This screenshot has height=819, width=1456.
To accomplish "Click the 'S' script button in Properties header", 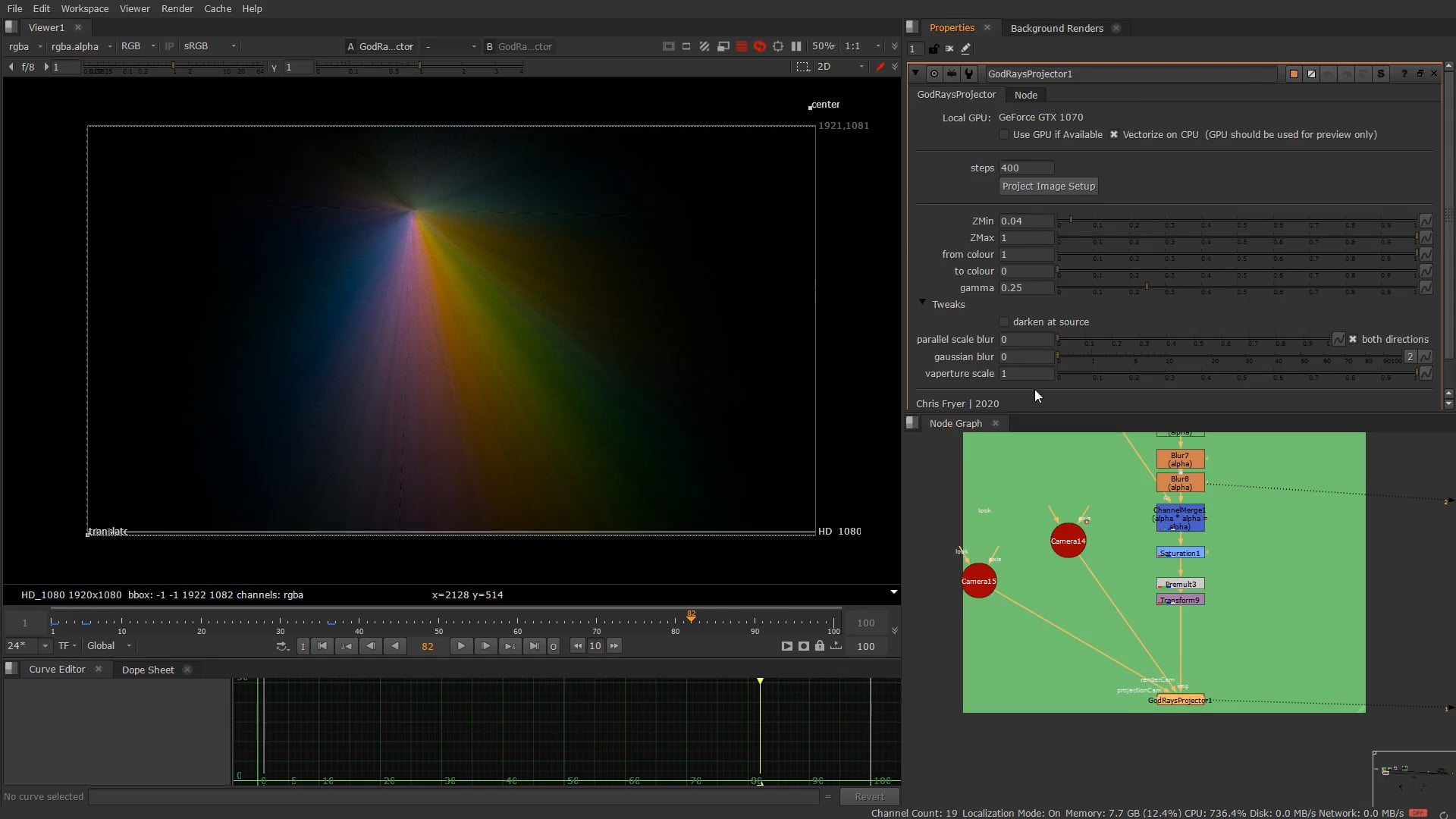I will (1382, 74).
